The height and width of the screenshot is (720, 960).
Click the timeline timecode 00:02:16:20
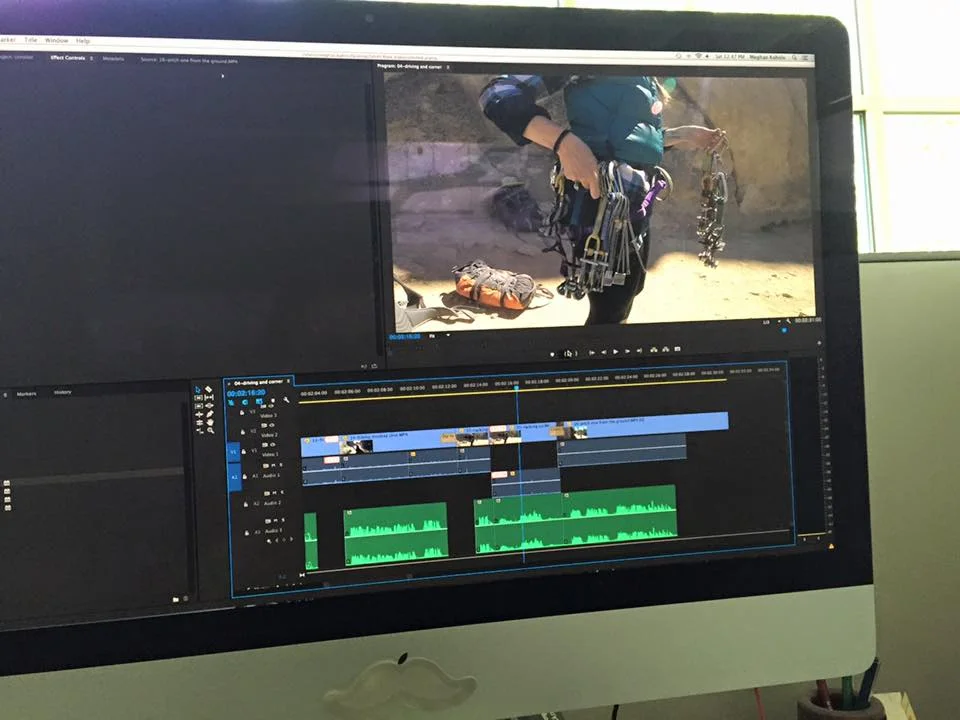click(246, 392)
